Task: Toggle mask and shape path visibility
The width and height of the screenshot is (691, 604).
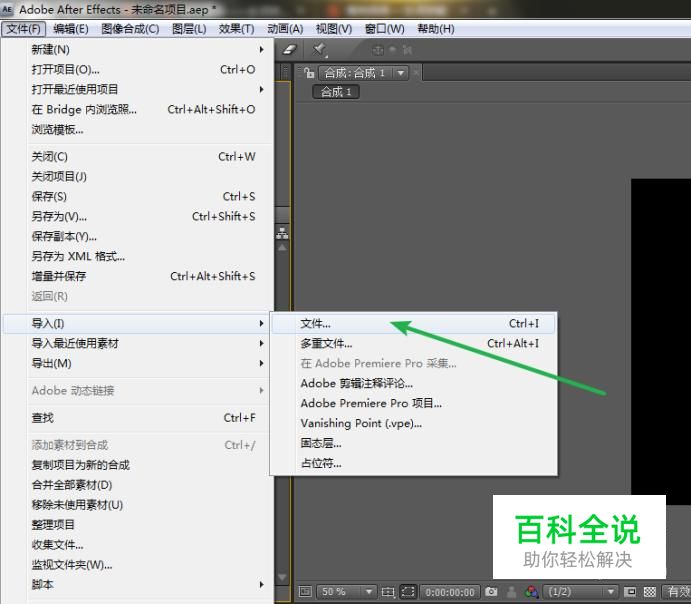Action: (408, 591)
